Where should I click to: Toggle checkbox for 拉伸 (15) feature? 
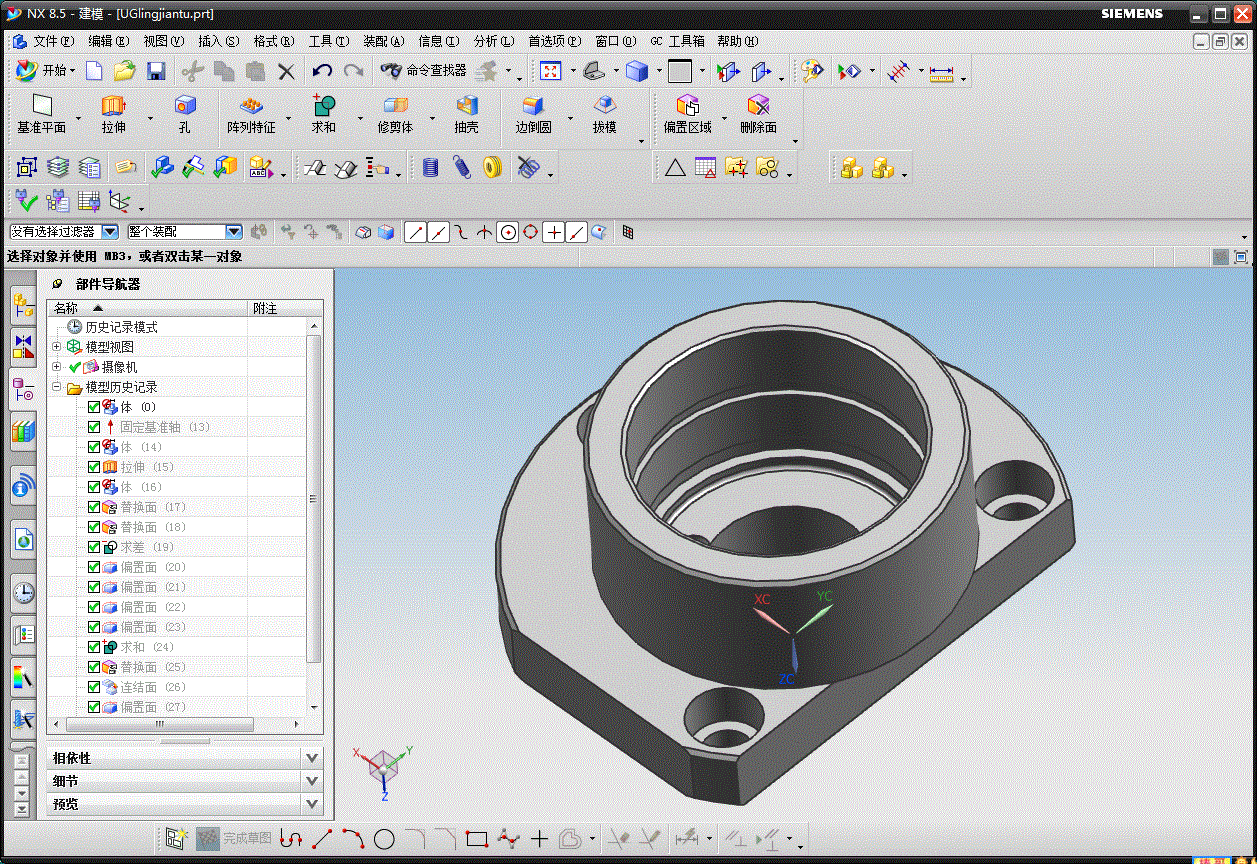[94, 467]
